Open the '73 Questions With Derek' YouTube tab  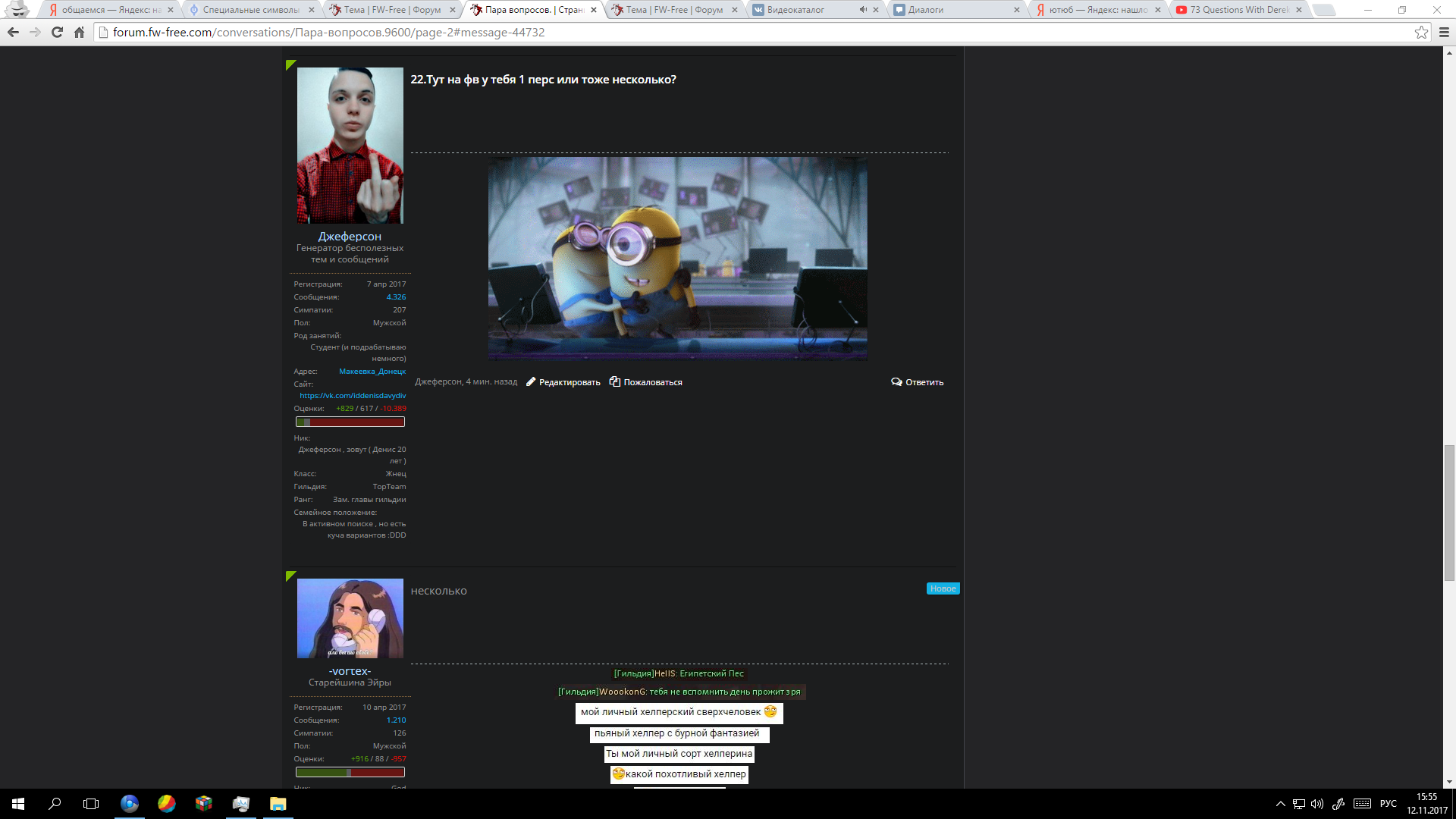point(1238,10)
